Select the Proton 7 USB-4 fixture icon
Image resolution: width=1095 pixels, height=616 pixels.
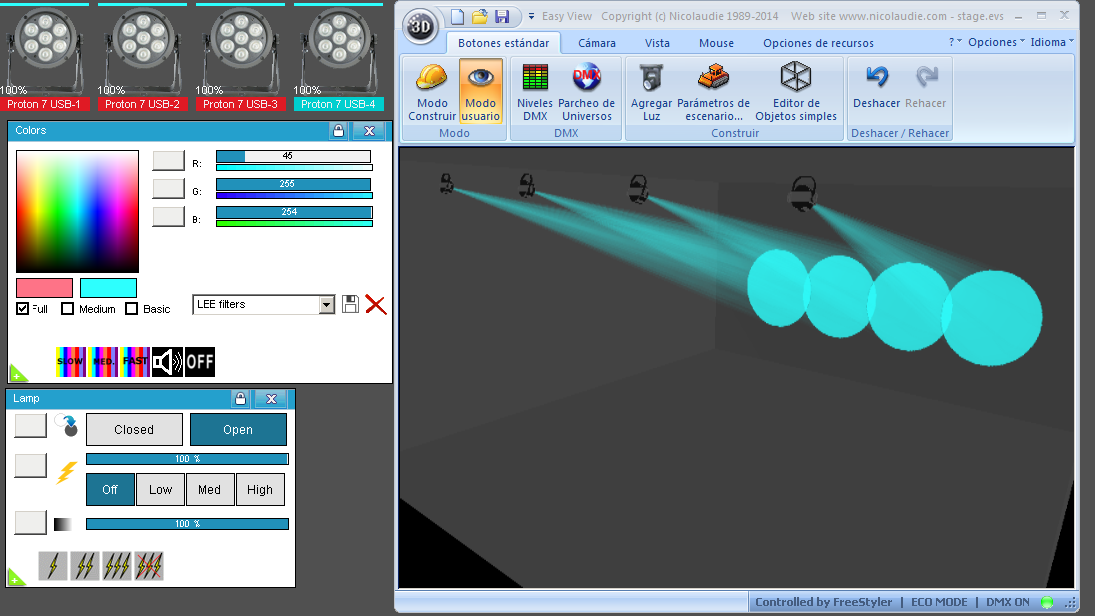click(x=338, y=57)
